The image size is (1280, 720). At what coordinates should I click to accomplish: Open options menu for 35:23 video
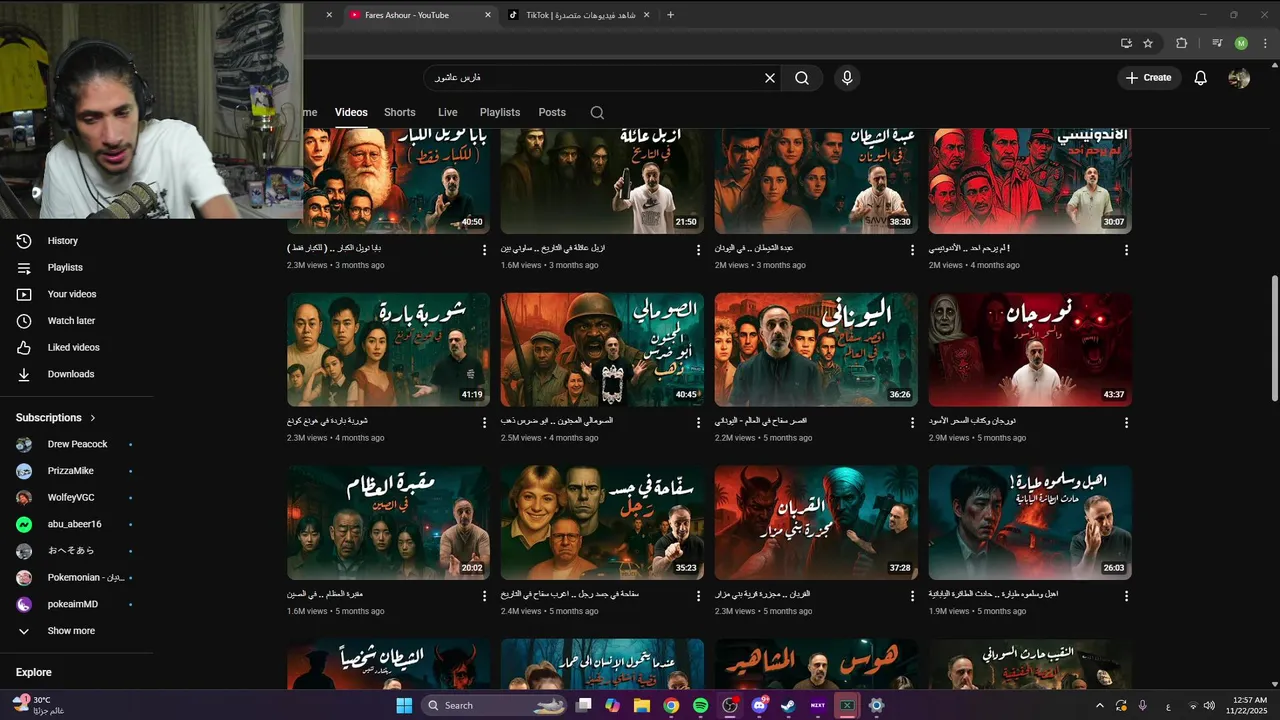[x=698, y=596]
